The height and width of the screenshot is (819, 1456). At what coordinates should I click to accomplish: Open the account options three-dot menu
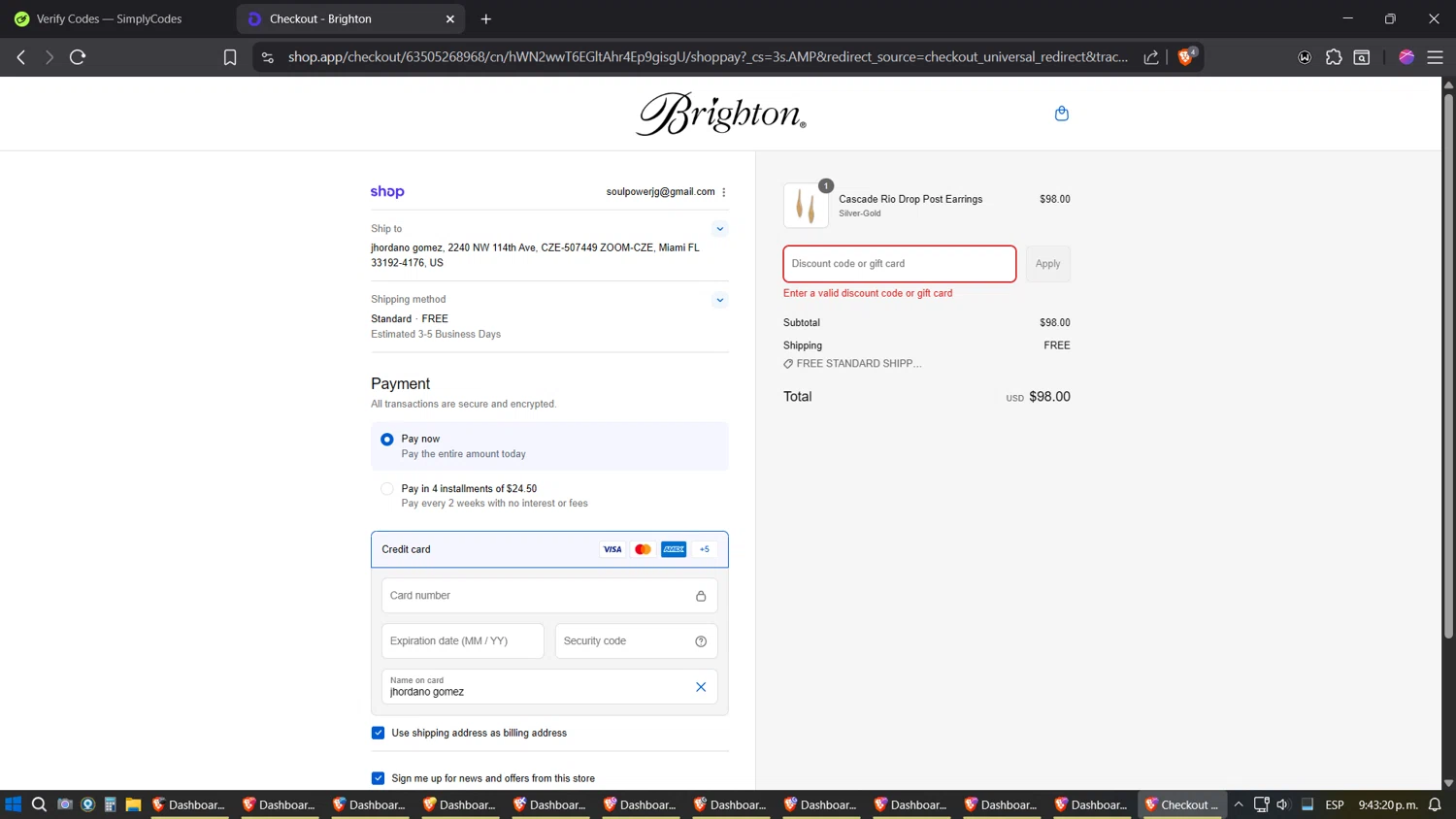coord(724,192)
